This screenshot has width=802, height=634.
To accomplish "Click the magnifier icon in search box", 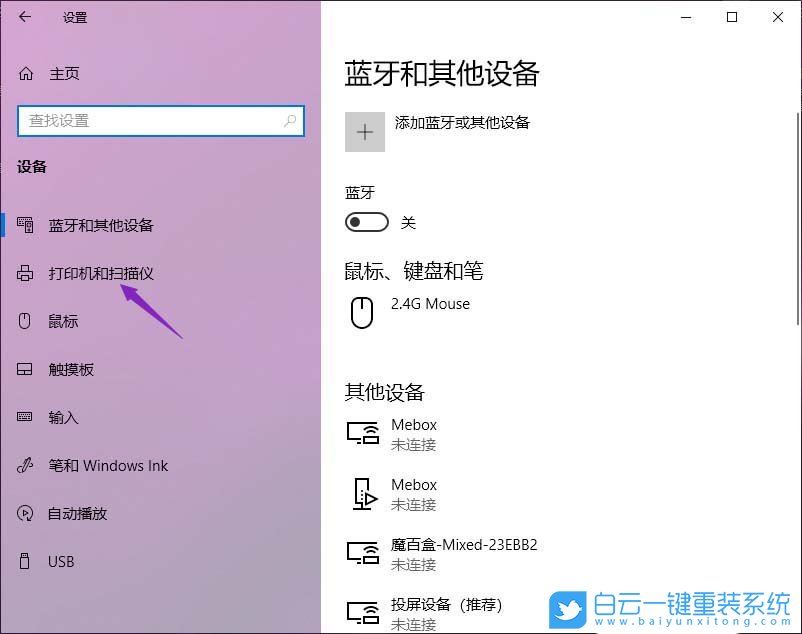I will tap(290, 120).
